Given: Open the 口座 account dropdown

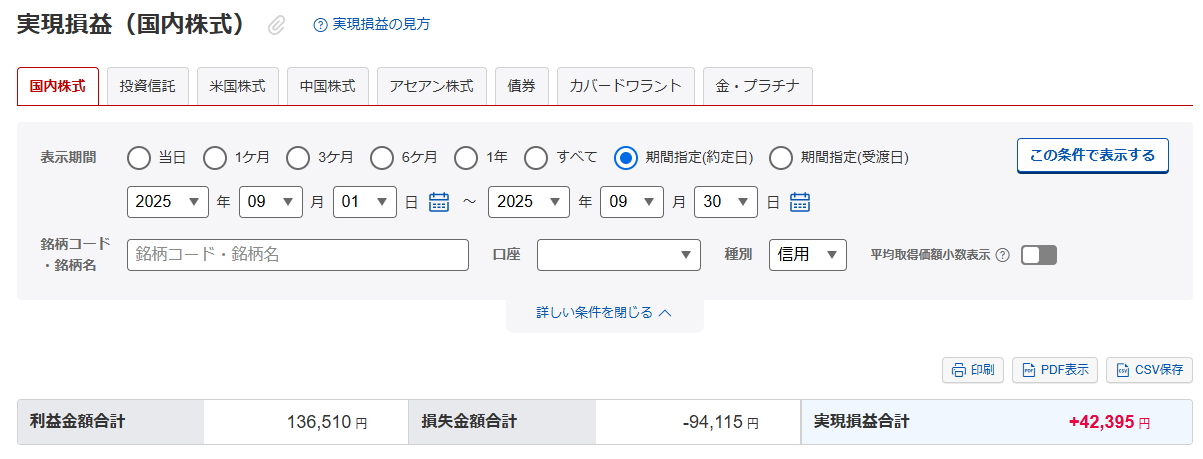Looking at the screenshot, I should click(618, 255).
